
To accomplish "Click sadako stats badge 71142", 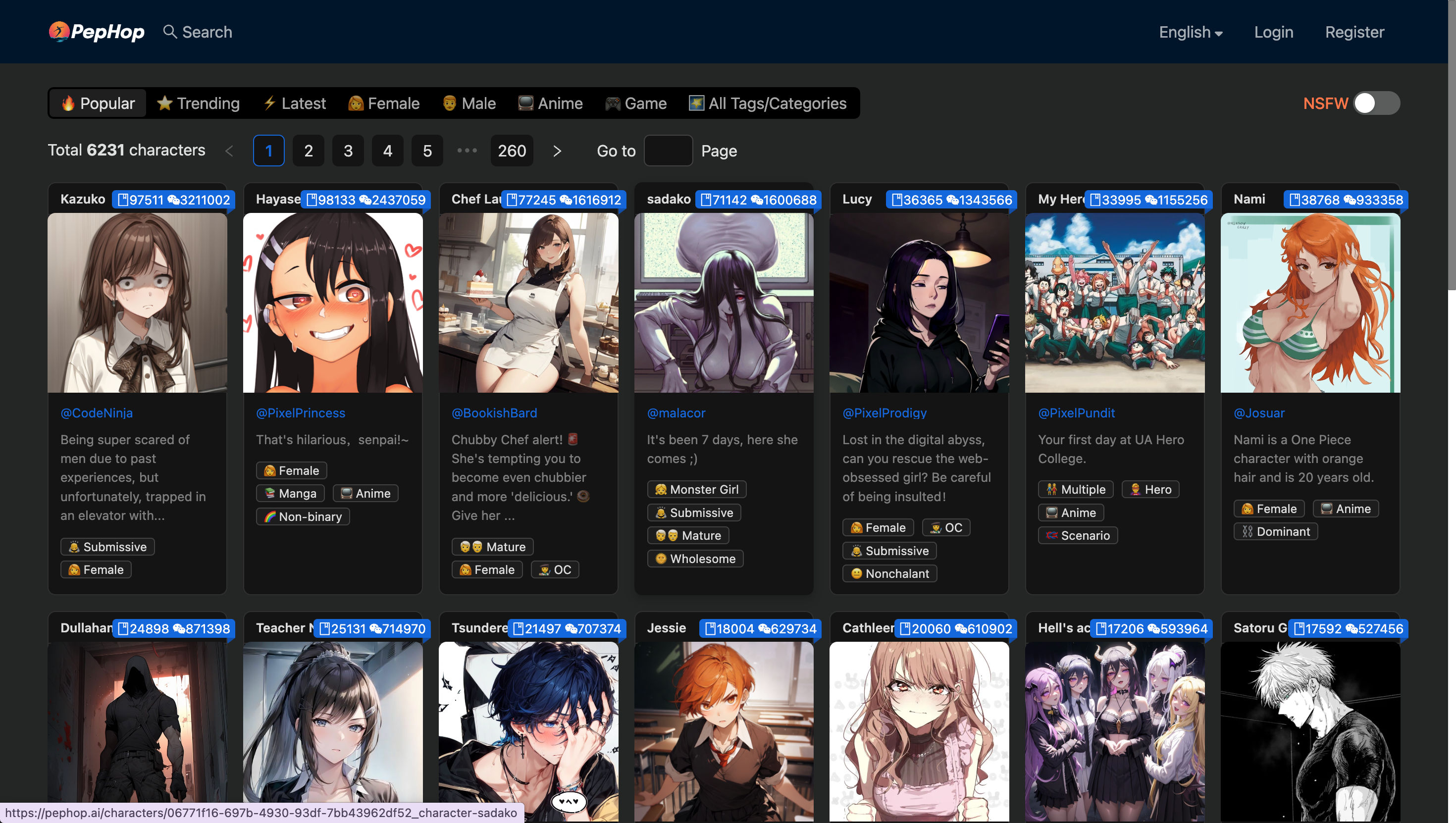I will point(758,200).
